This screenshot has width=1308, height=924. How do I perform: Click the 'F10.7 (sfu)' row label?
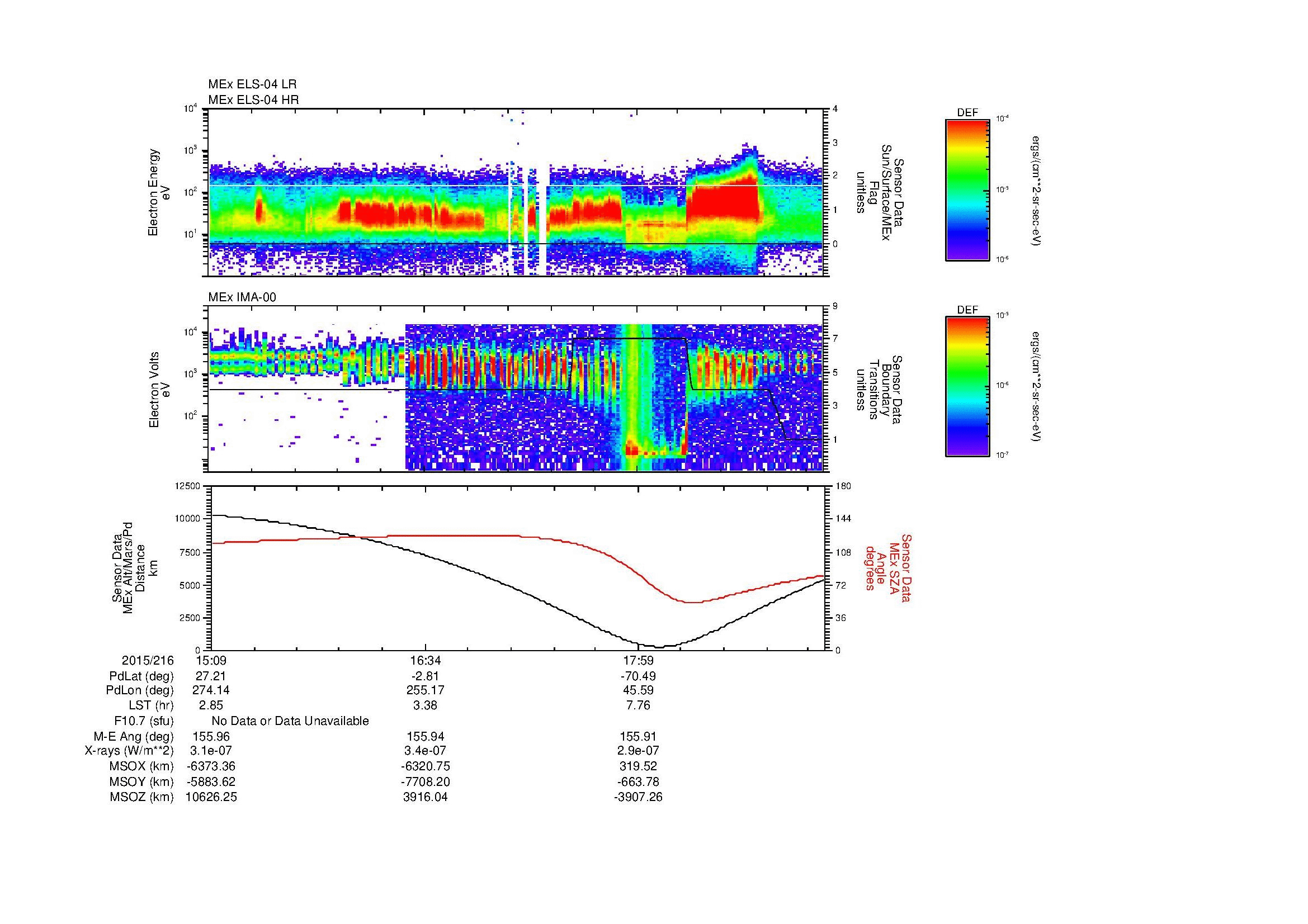pos(144,721)
